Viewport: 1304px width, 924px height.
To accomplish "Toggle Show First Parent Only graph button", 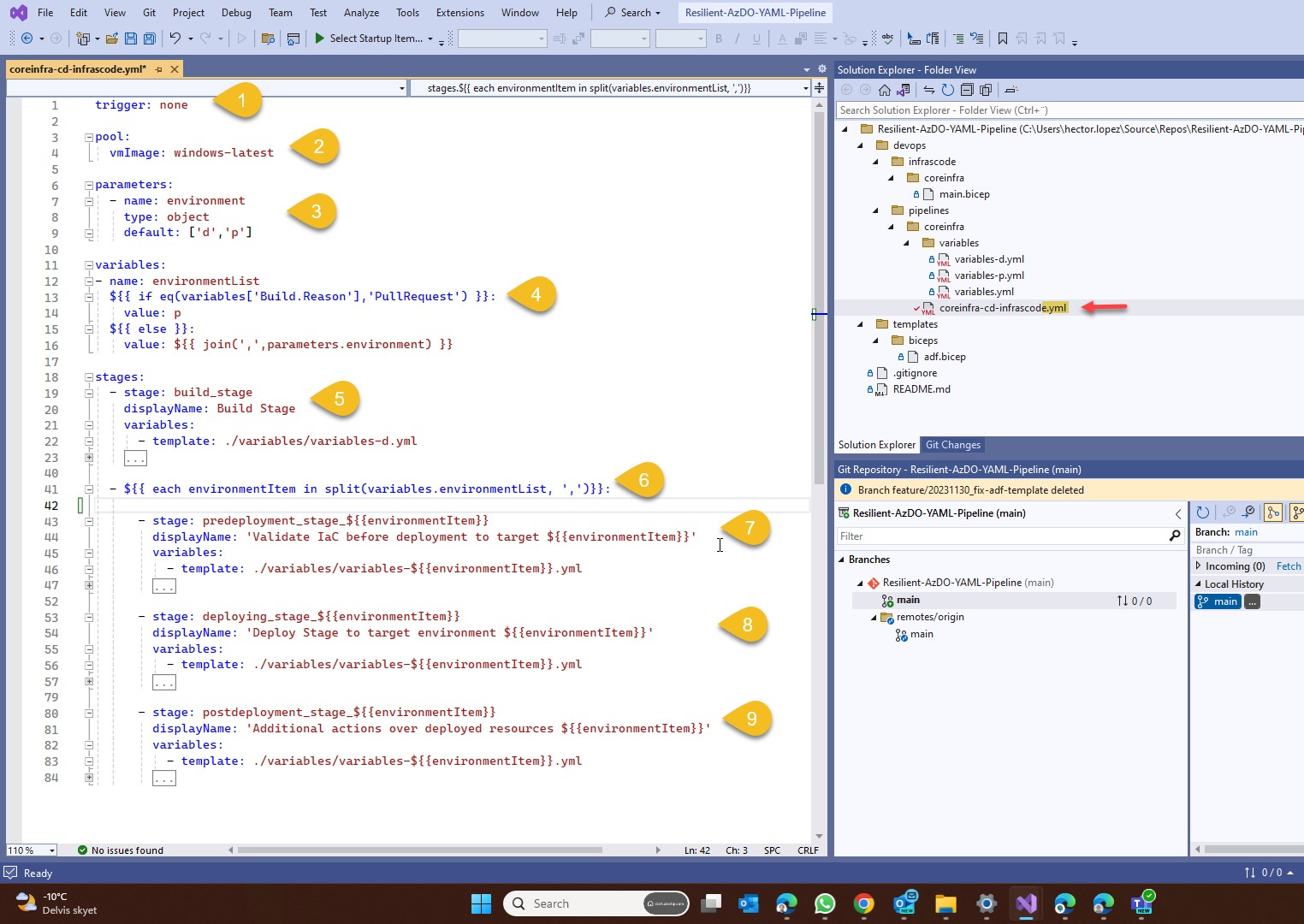I will click(x=1273, y=512).
